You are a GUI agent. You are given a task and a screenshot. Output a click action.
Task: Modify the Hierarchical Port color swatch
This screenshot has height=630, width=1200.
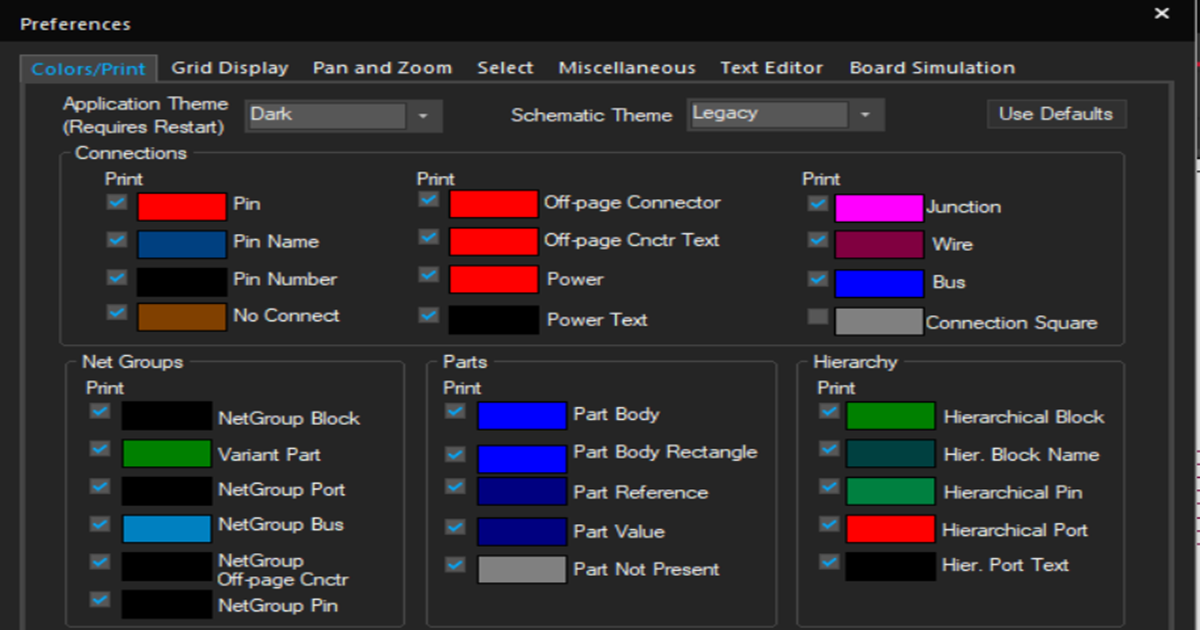889,529
